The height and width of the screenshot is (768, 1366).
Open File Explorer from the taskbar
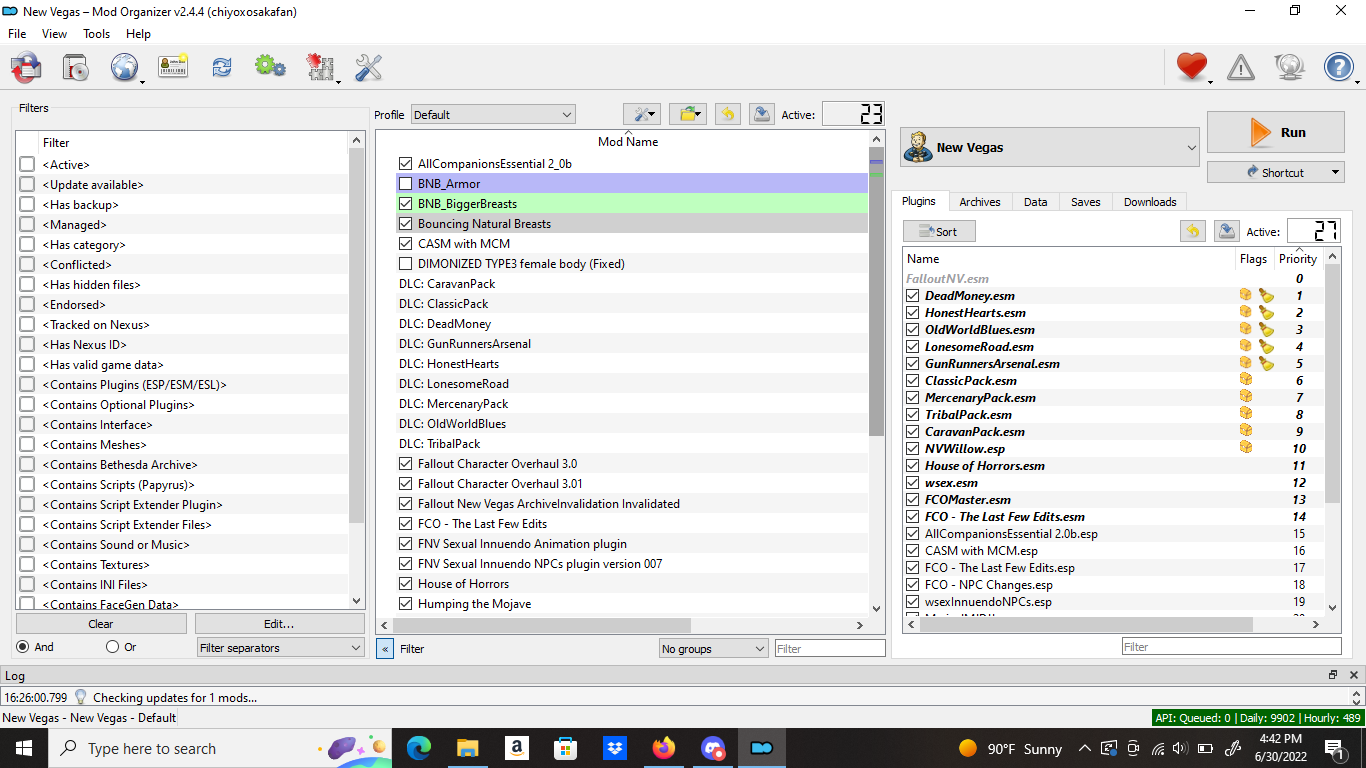(468, 748)
